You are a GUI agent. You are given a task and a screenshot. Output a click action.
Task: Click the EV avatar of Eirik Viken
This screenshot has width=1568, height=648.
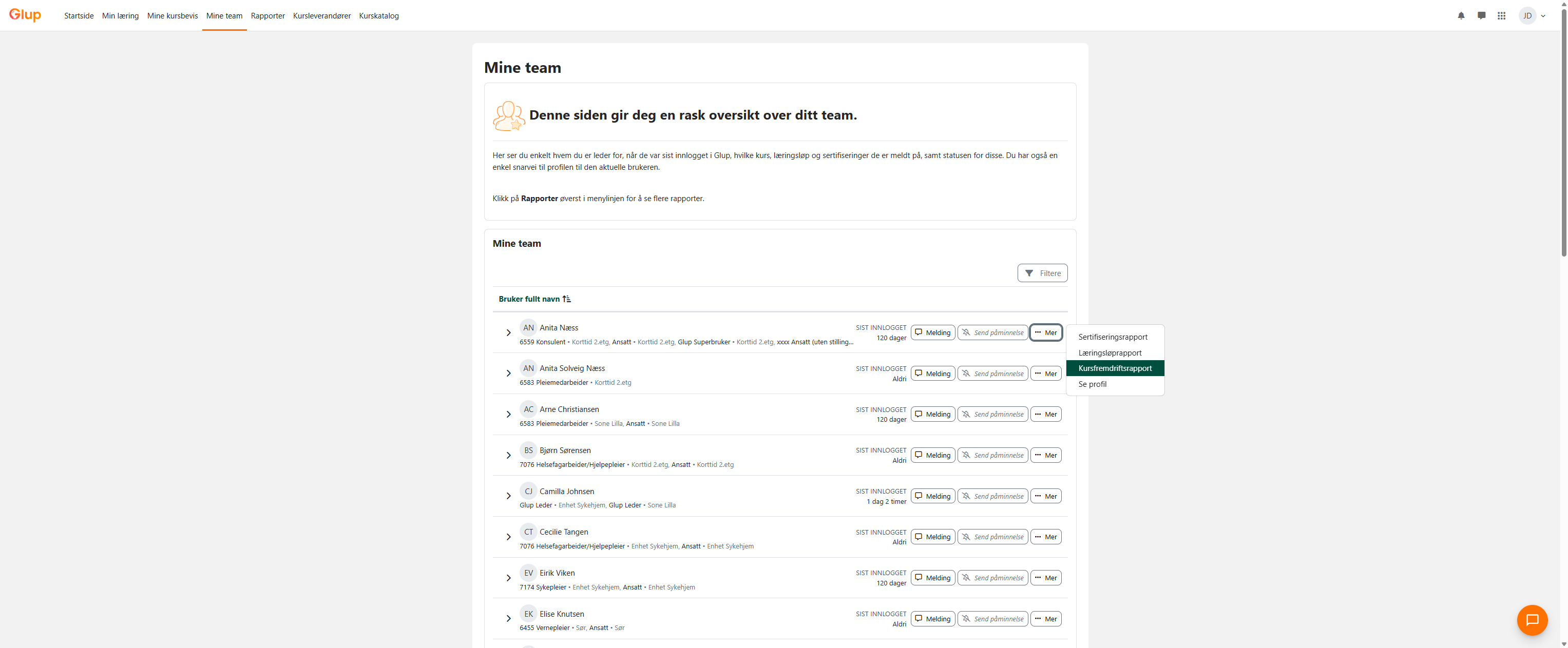coord(528,573)
